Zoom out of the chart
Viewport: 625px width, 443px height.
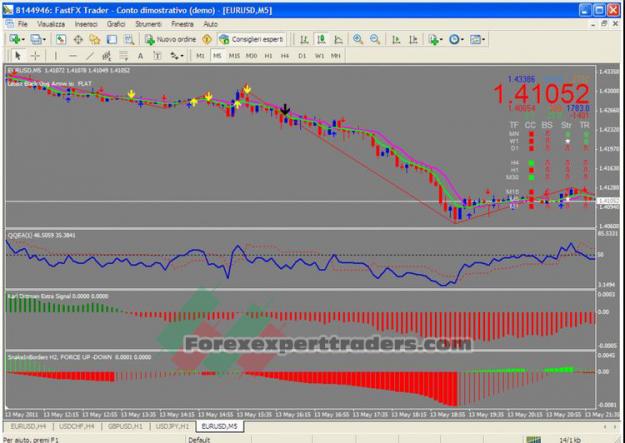tap(375, 39)
